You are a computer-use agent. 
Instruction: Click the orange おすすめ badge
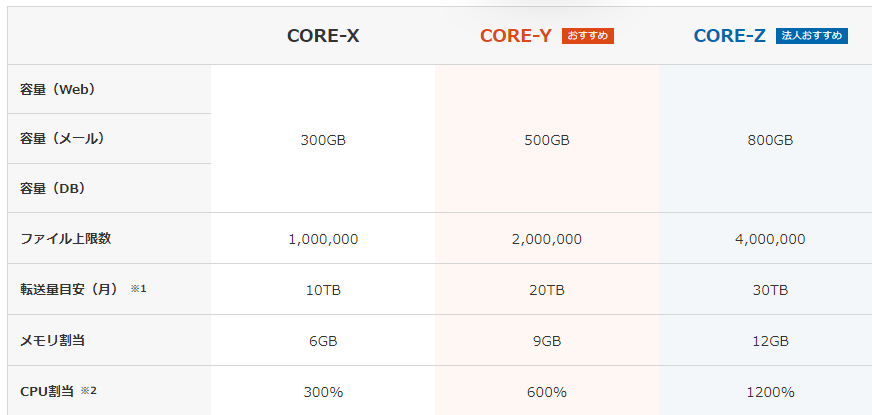pos(588,36)
